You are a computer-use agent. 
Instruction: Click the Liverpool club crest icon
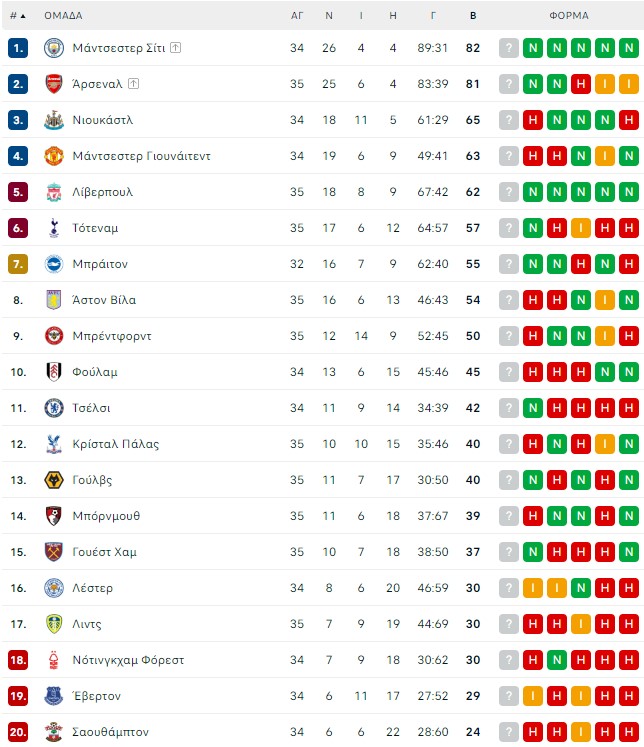54,192
